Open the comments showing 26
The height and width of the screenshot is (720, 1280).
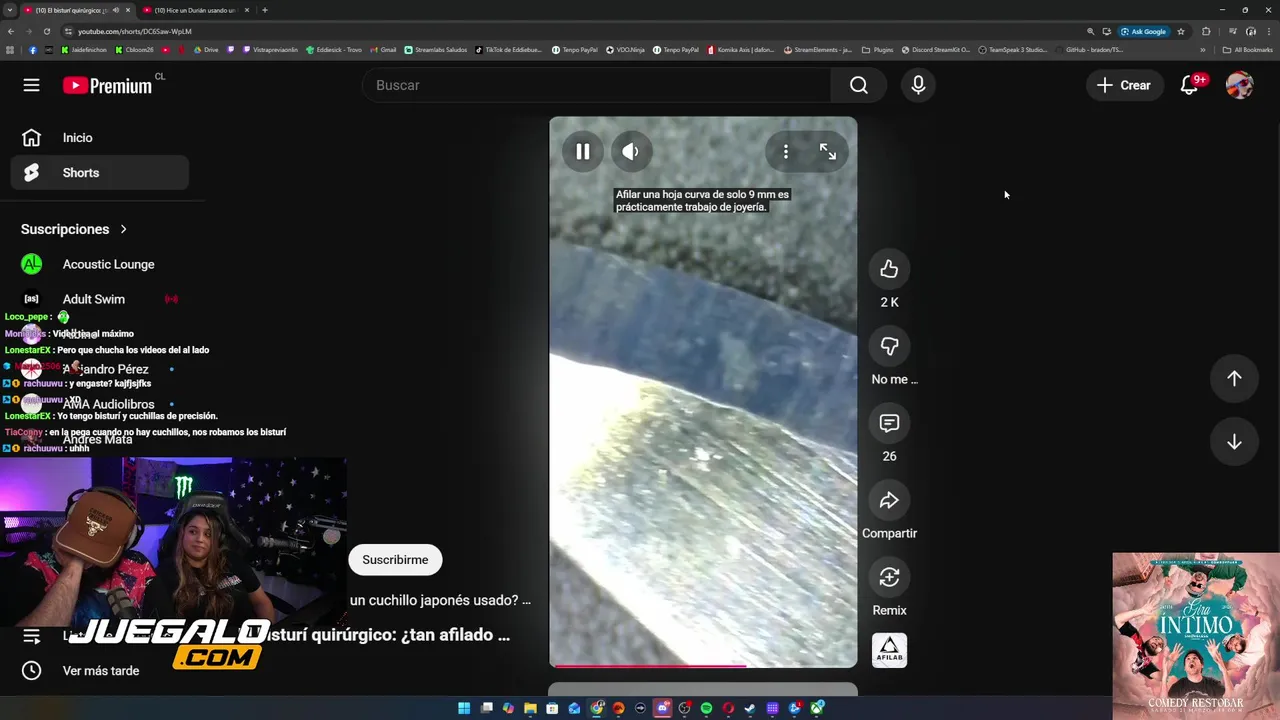tap(889, 423)
